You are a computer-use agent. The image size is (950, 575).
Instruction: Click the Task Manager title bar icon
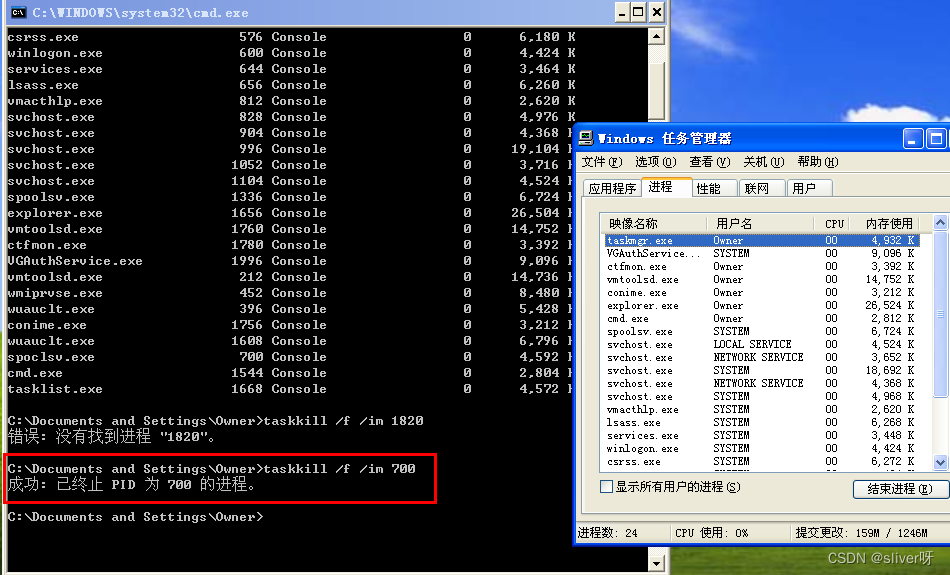coord(585,139)
